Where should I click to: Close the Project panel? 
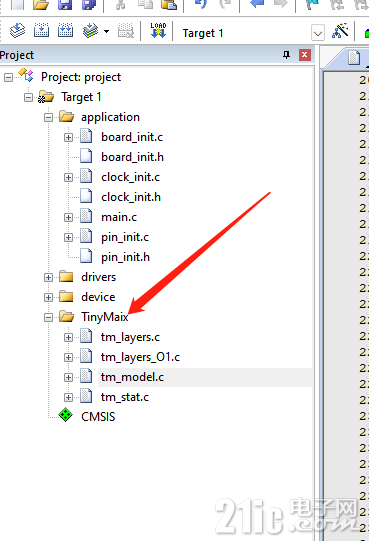(x=304, y=55)
